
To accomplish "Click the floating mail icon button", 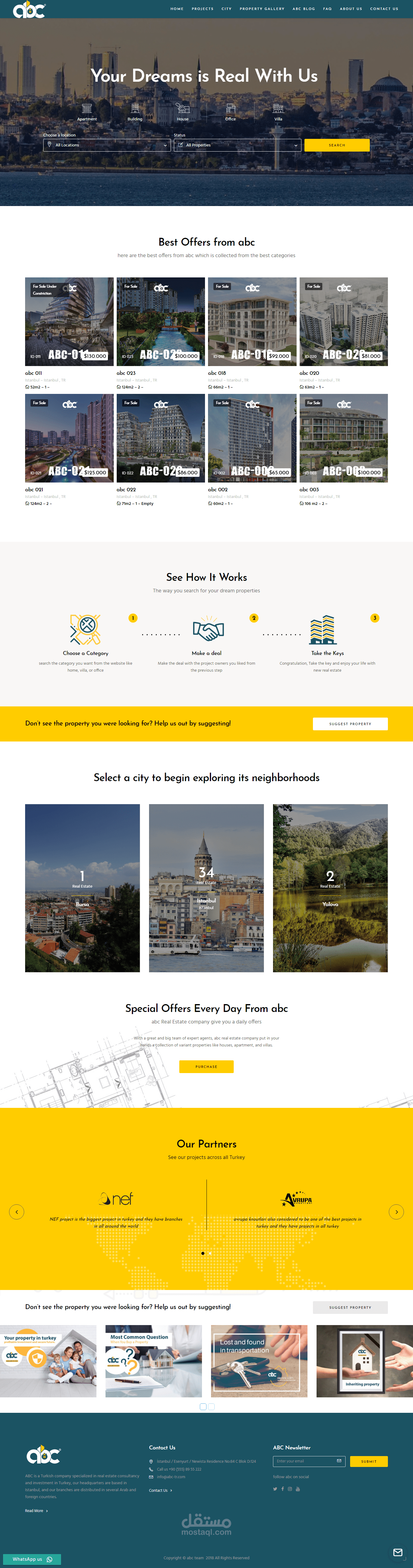I will coord(398,1552).
